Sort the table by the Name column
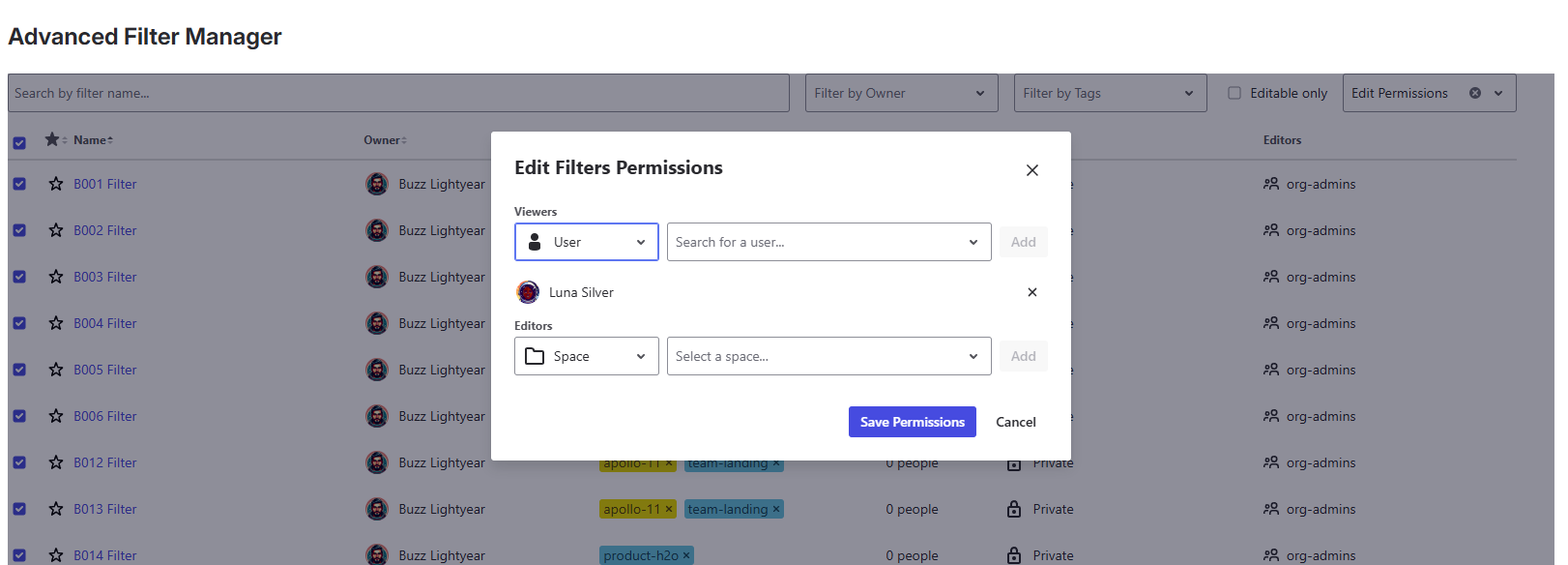The height and width of the screenshot is (565, 1568). pyautogui.click(x=92, y=139)
